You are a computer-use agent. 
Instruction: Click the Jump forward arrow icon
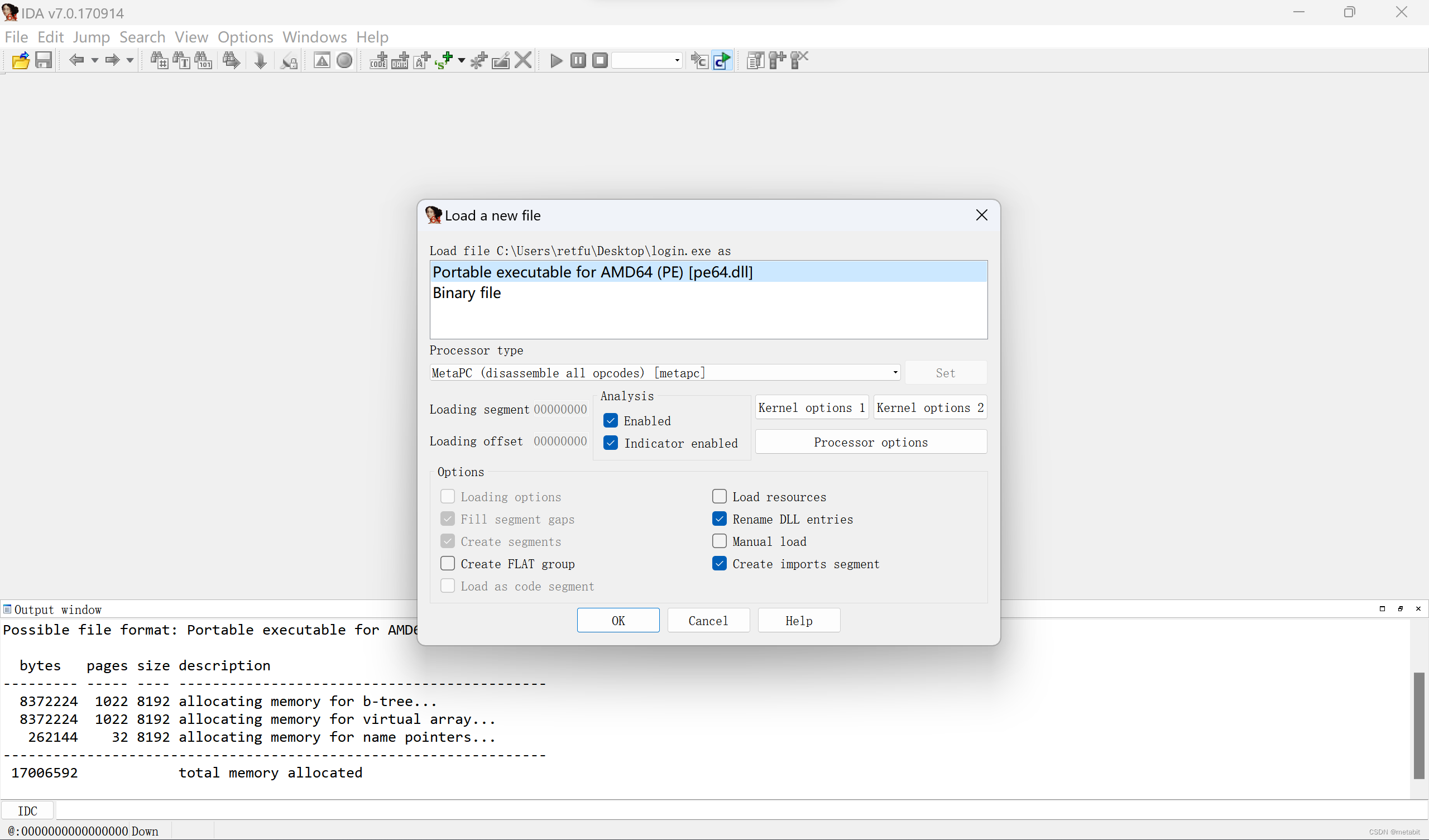coord(112,60)
